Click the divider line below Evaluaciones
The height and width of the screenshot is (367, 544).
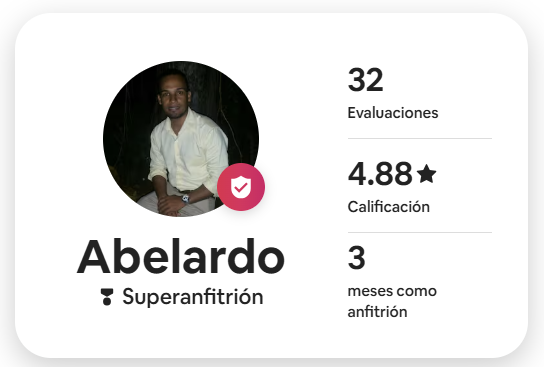click(x=420, y=138)
